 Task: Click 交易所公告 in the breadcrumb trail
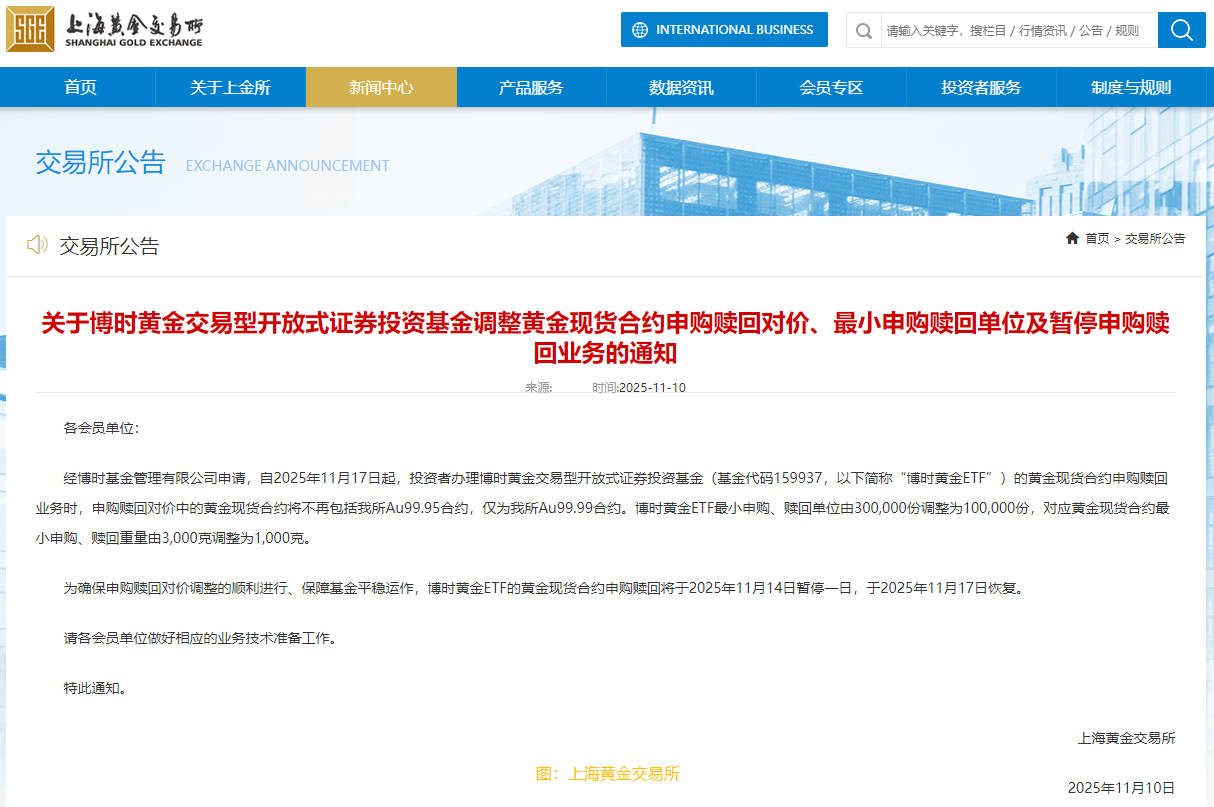1156,238
